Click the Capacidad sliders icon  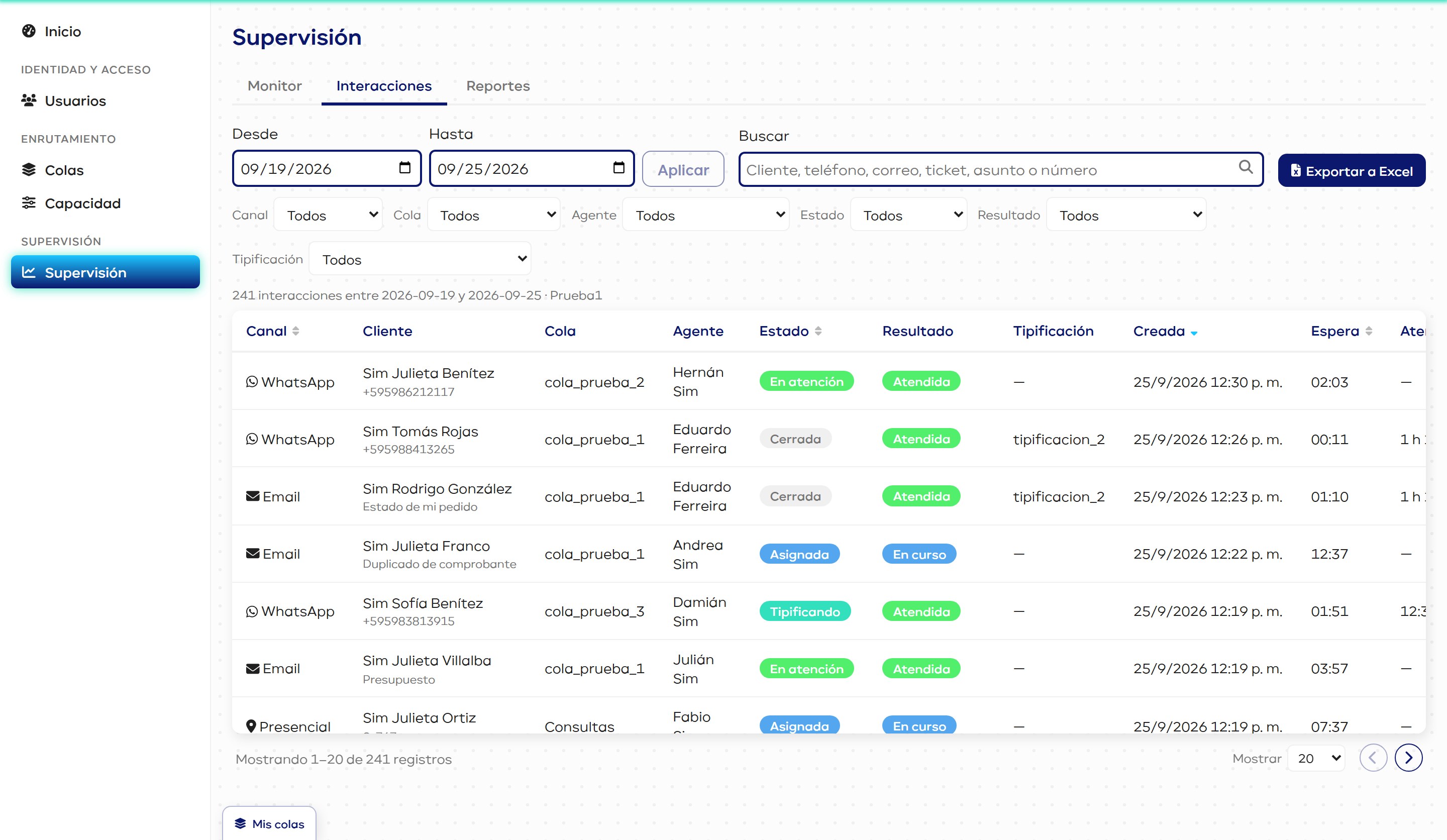(x=29, y=202)
